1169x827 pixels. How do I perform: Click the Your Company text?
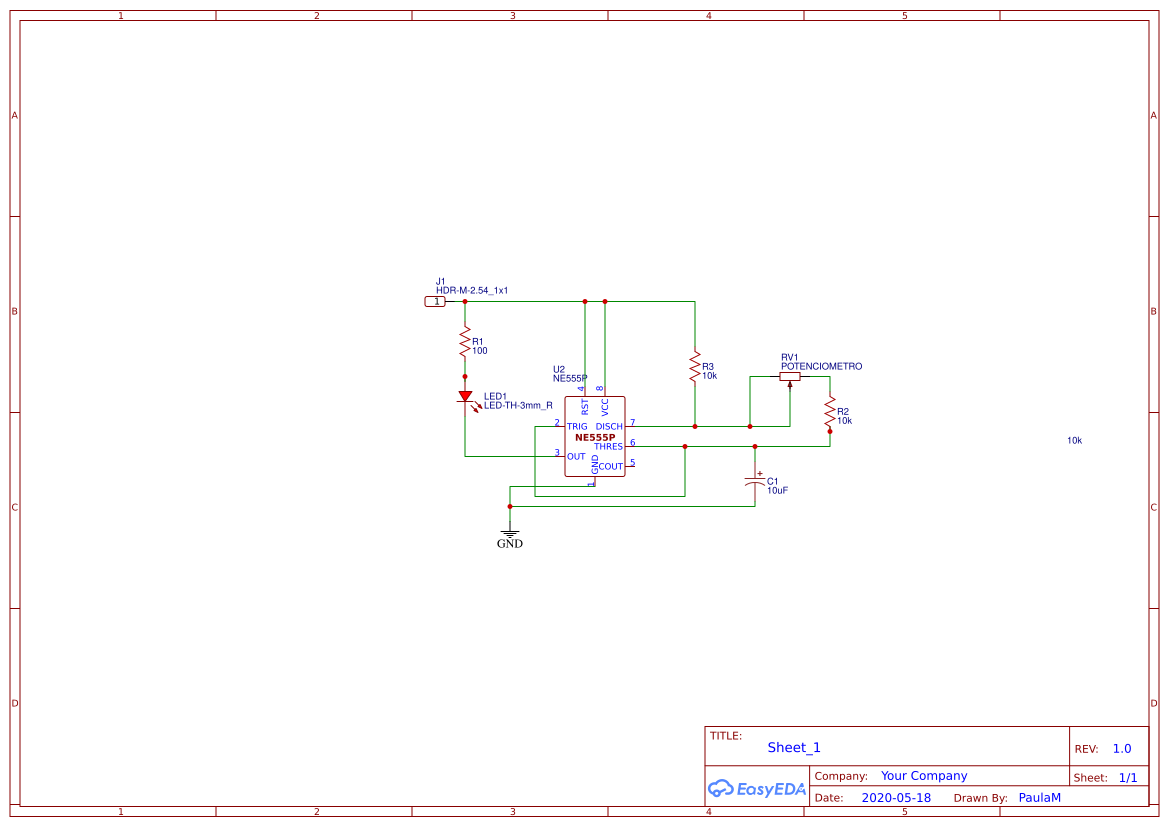coord(924,775)
